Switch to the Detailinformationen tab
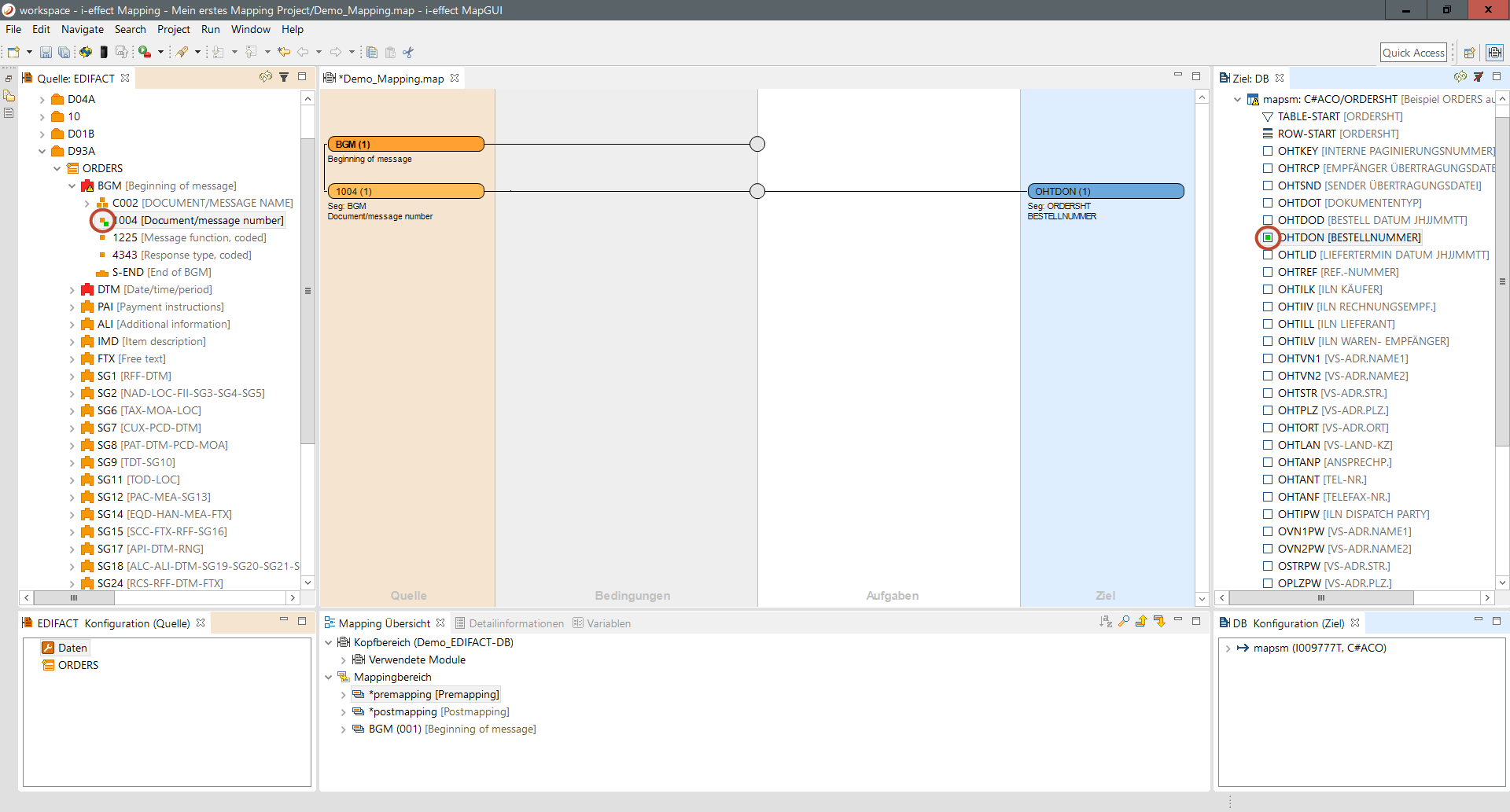The height and width of the screenshot is (812, 1510). [x=509, y=623]
